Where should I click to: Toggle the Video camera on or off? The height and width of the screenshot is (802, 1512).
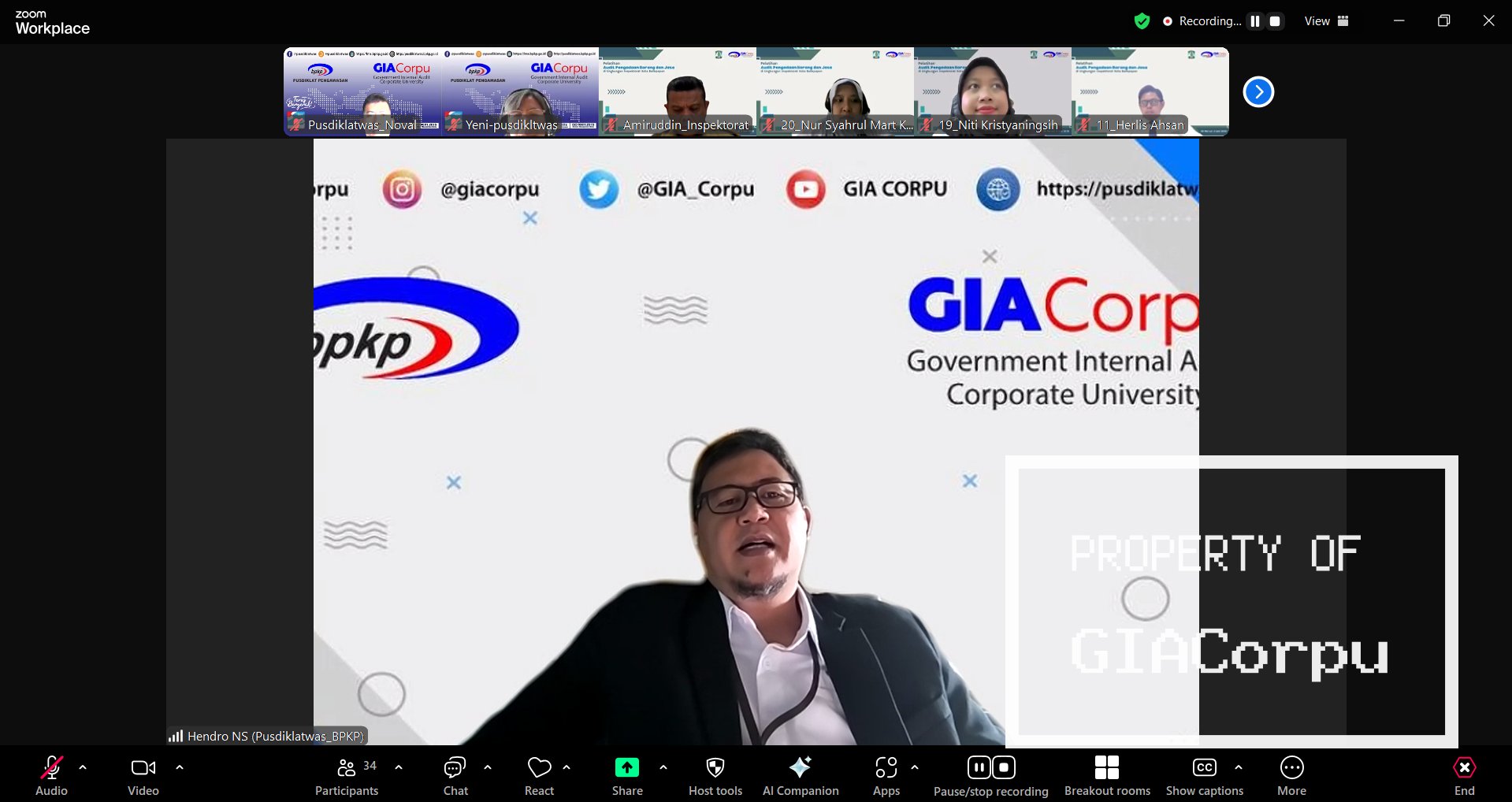143,776
